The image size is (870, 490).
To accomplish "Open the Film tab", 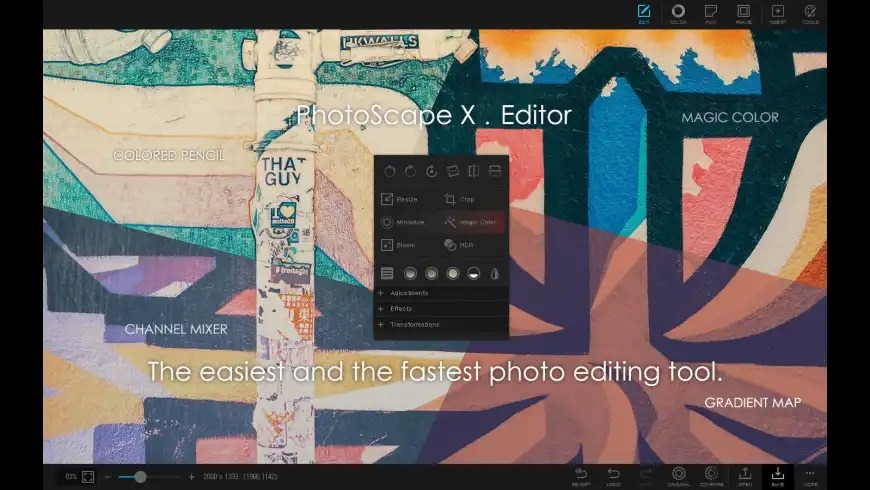I will 711,14.
